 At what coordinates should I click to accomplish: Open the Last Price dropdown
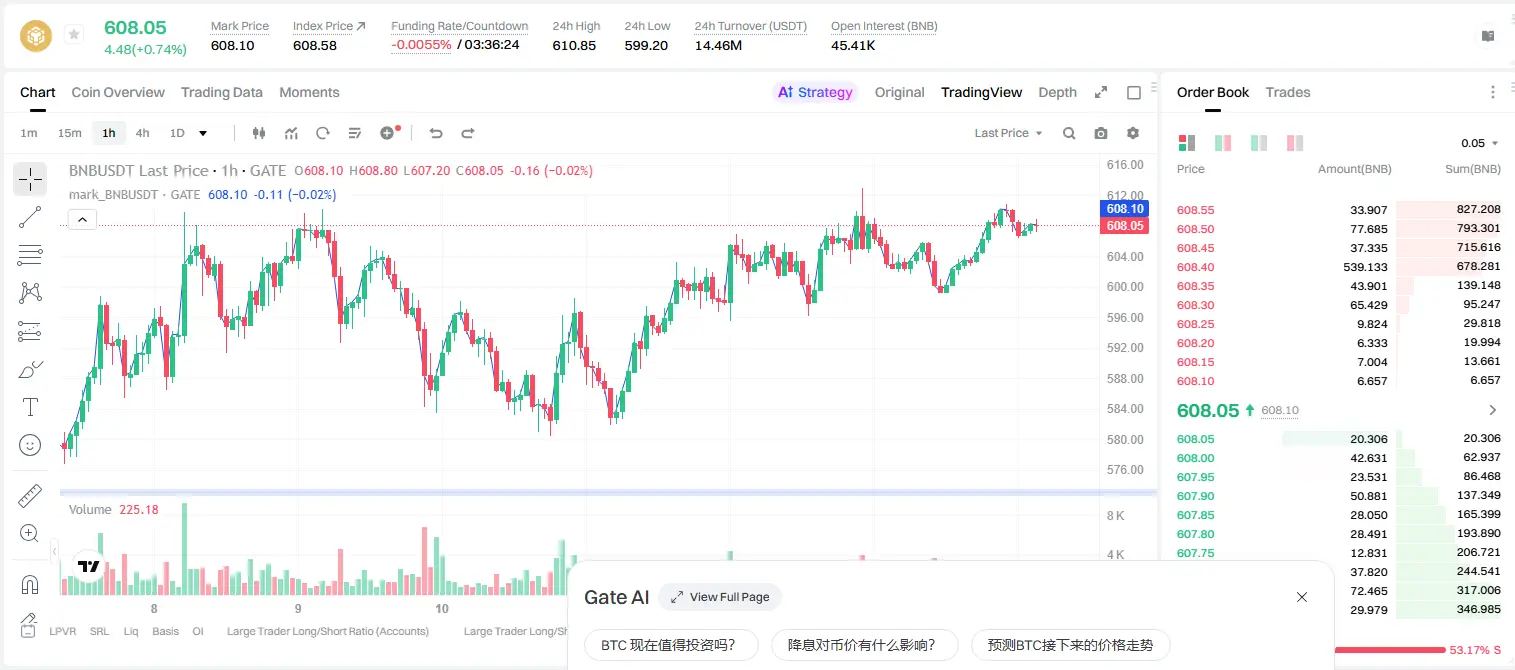point(1008,133)
